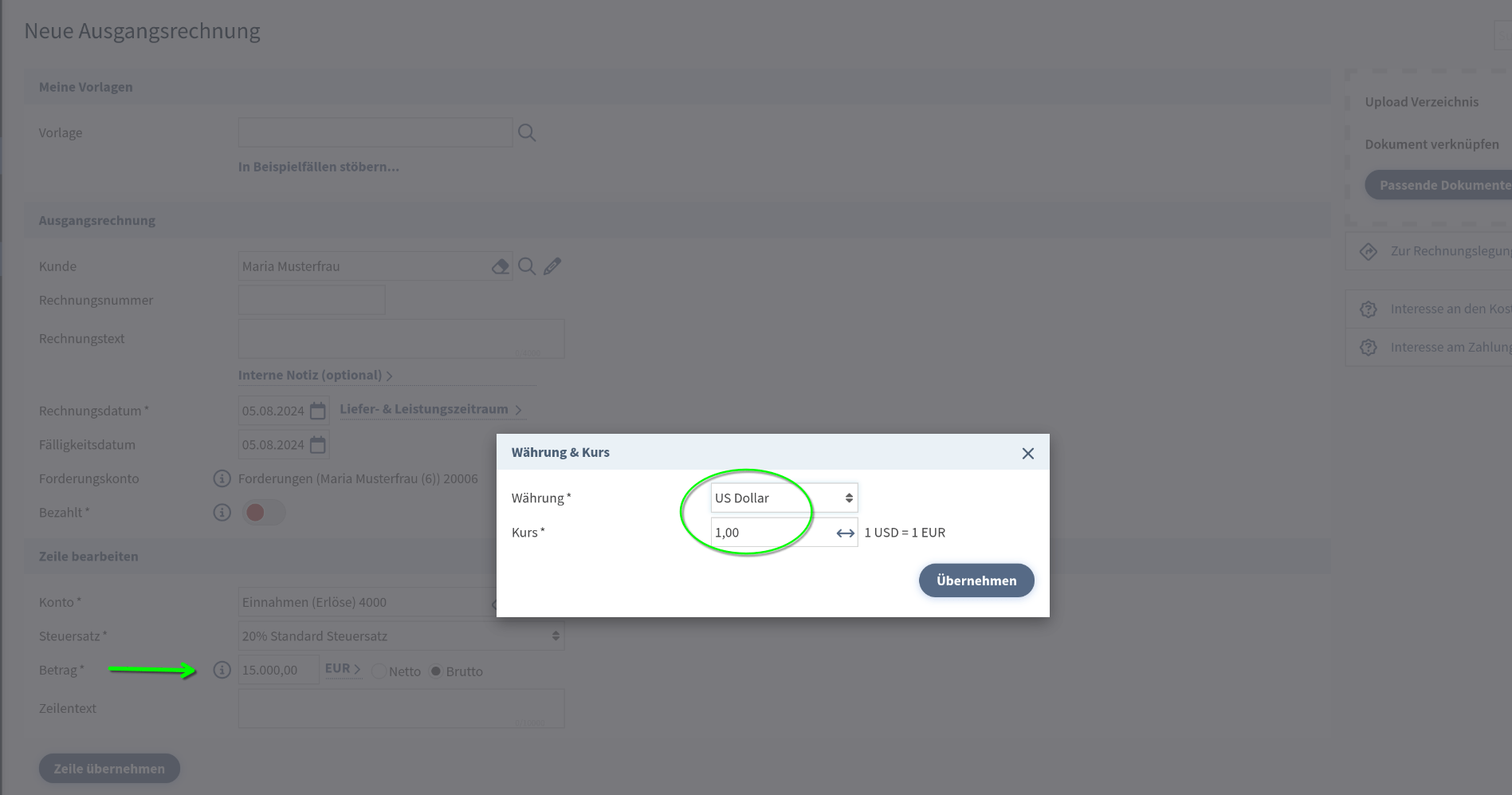Open the Fälligkeitsdatum calendar picker

point(318,445)
